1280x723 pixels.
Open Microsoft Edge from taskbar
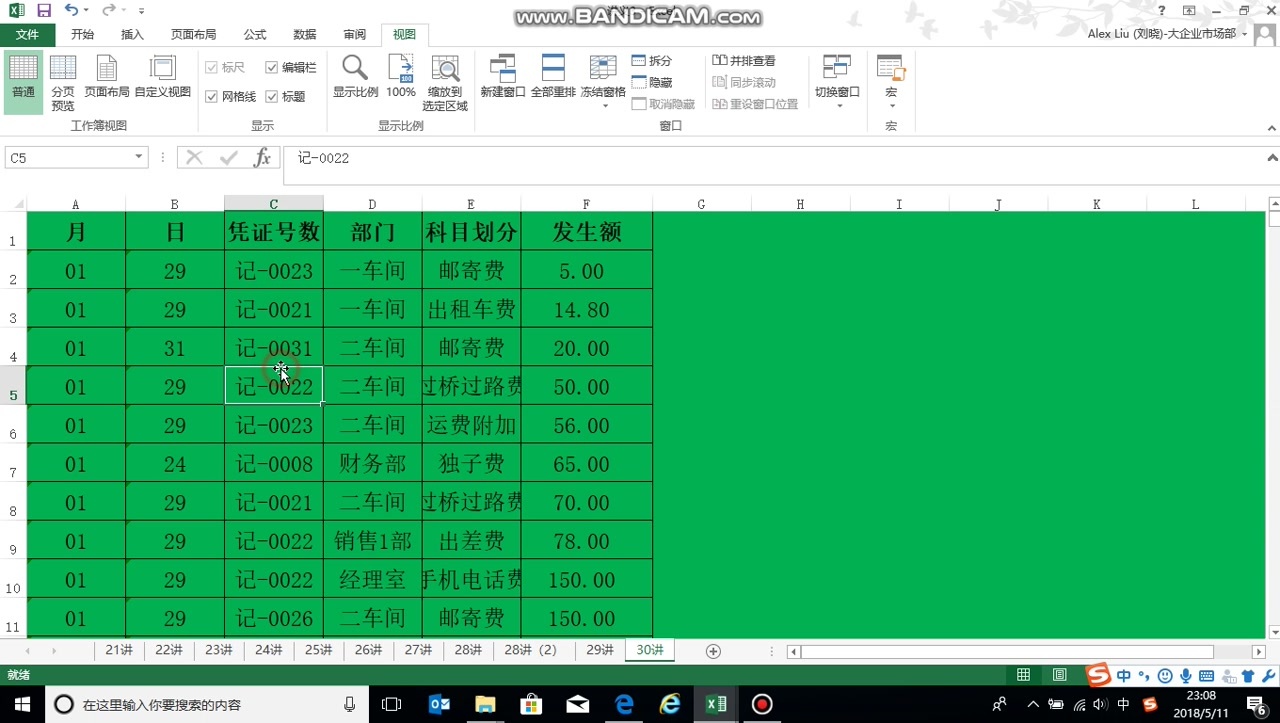click(624, 704)
